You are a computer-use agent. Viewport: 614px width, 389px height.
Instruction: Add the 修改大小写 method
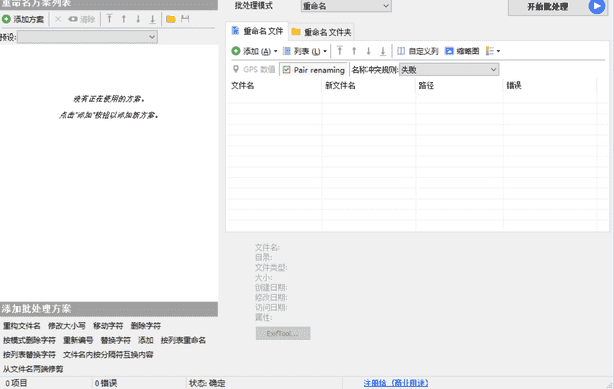67,326
